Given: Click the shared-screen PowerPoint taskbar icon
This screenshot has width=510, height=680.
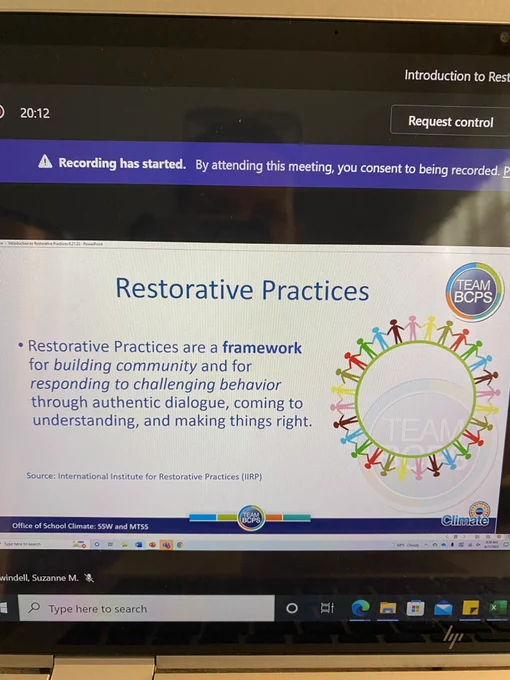Looking at the screenshot, I should pyautogui.click(x=152, y=544).
